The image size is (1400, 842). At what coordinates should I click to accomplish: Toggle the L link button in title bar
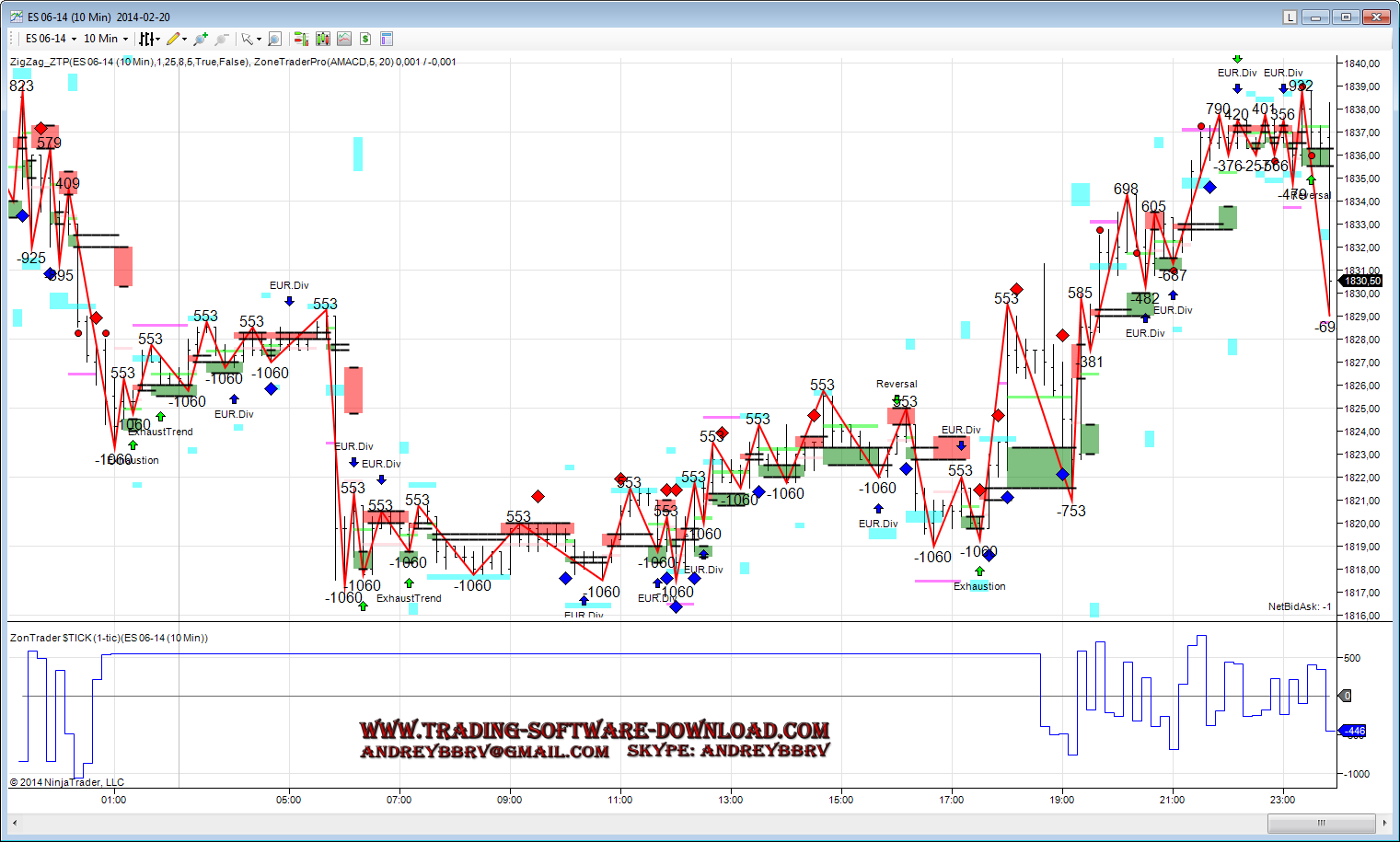point(1290,17)
